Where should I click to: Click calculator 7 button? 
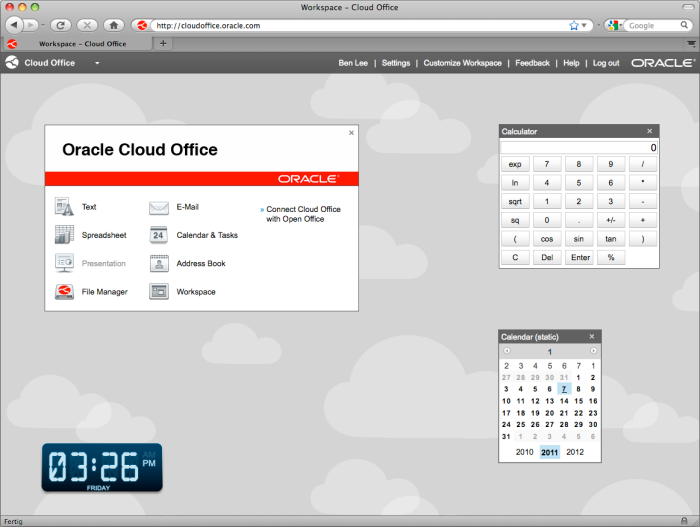coord(547,164)
